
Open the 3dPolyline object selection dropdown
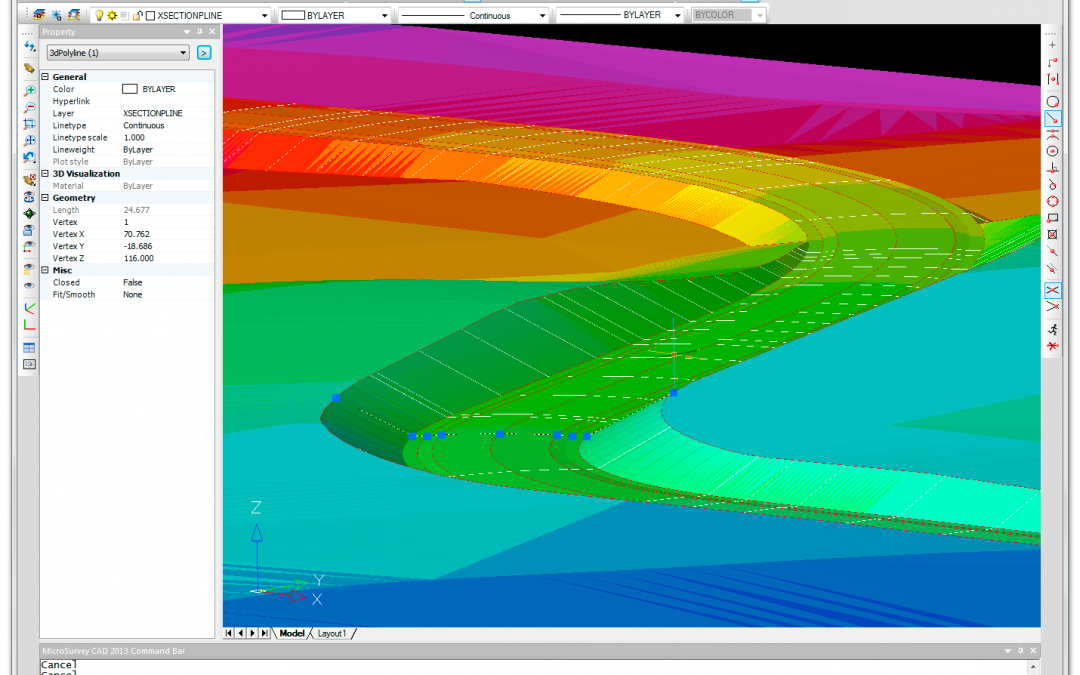tap(183, 53)
